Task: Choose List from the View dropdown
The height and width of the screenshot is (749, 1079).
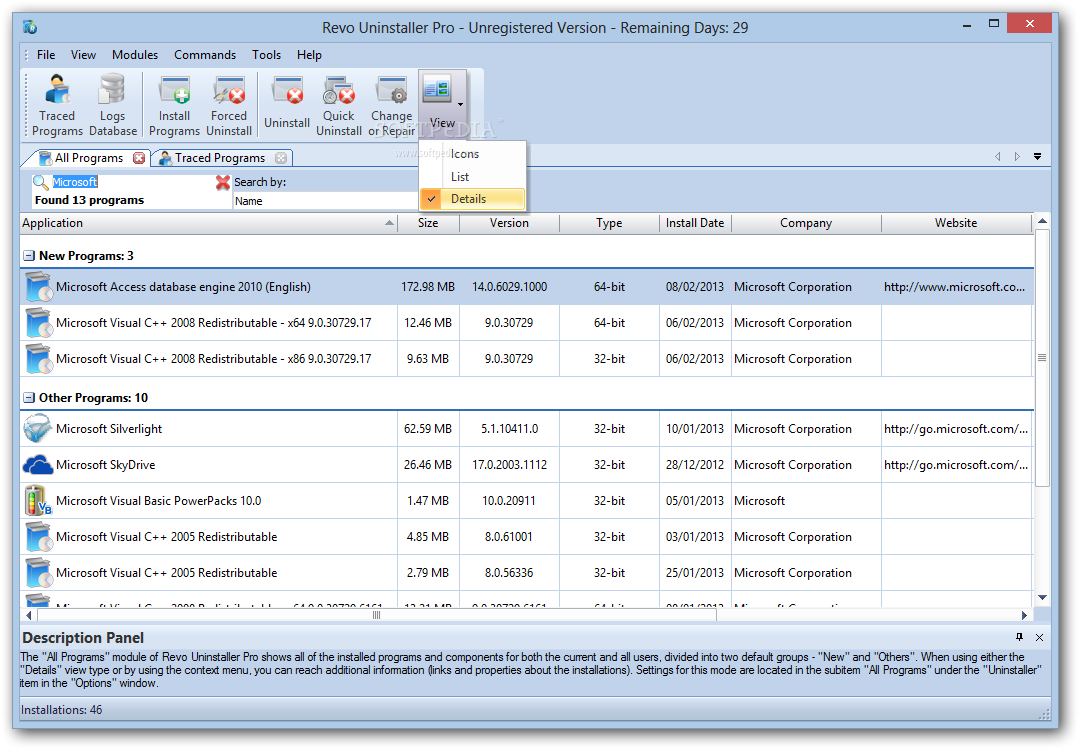Action: (x=472, y=177)
